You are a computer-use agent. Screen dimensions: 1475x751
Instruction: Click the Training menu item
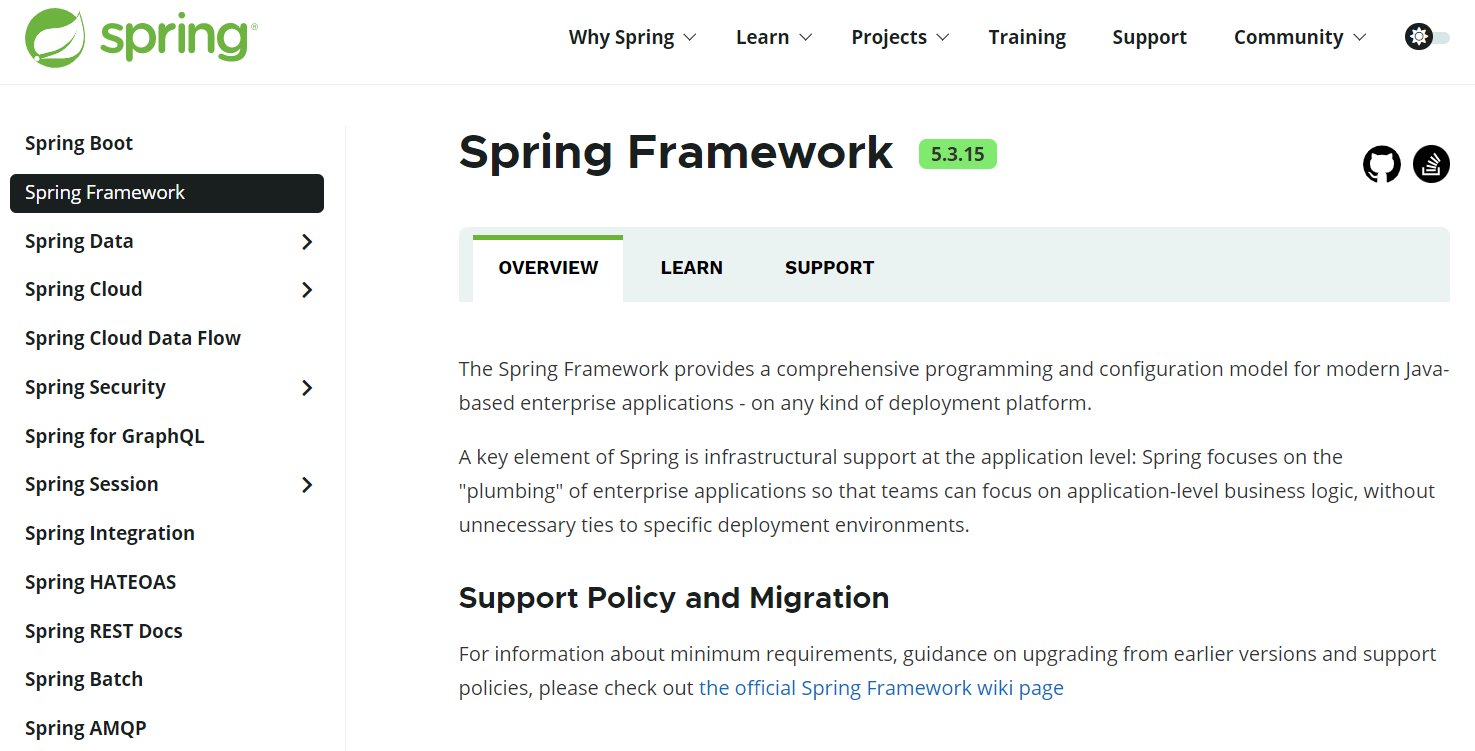click(1027, 37)
